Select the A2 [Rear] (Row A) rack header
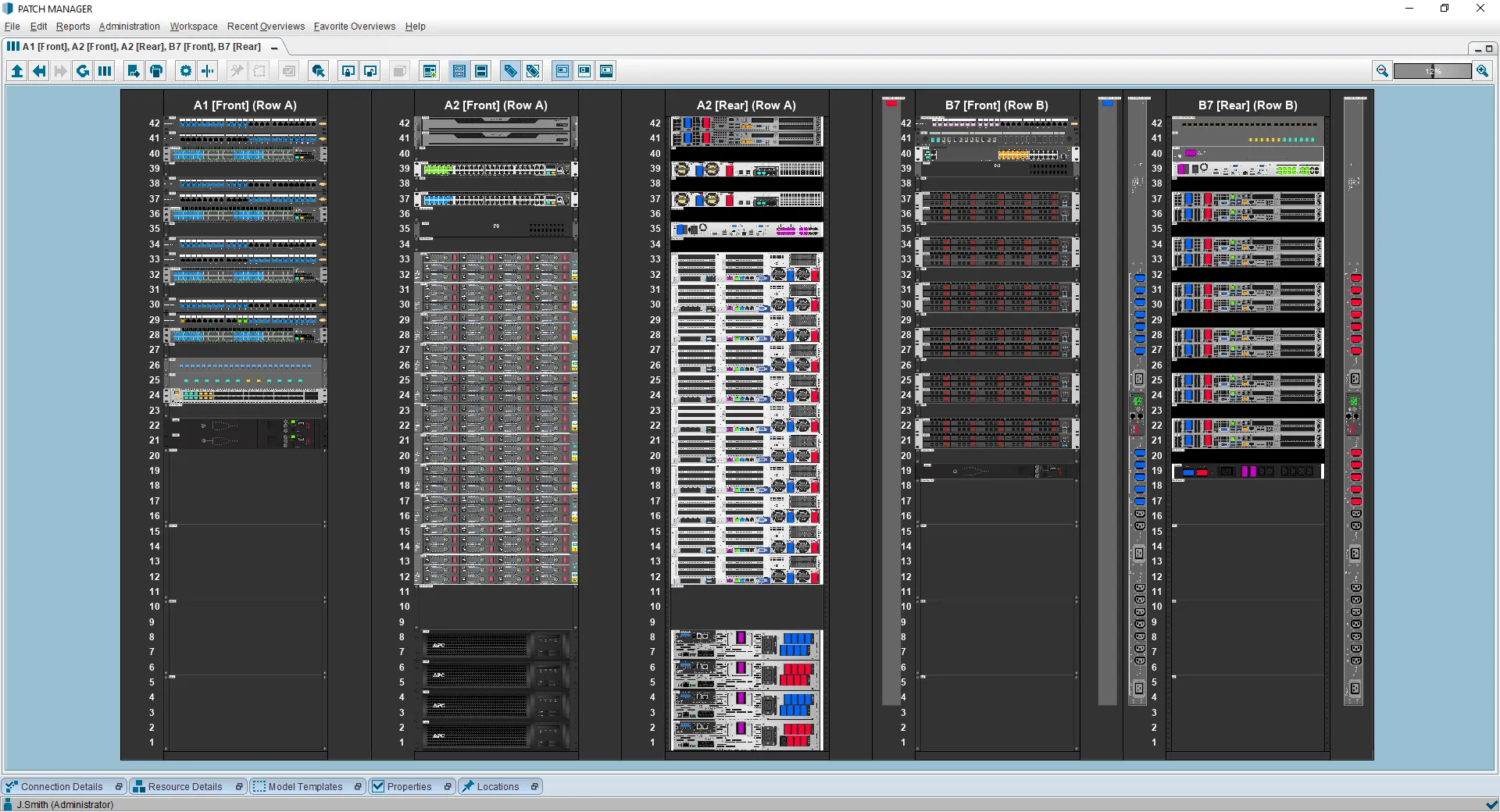 coord(746,105)
